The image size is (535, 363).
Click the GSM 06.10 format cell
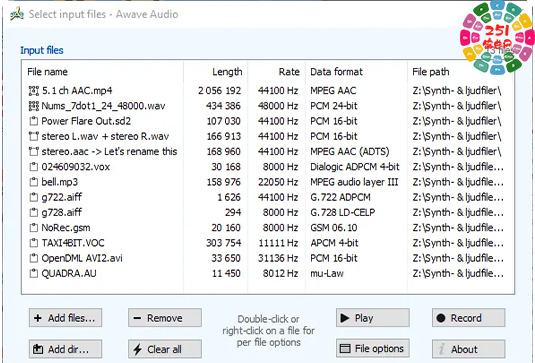point(334,228)
